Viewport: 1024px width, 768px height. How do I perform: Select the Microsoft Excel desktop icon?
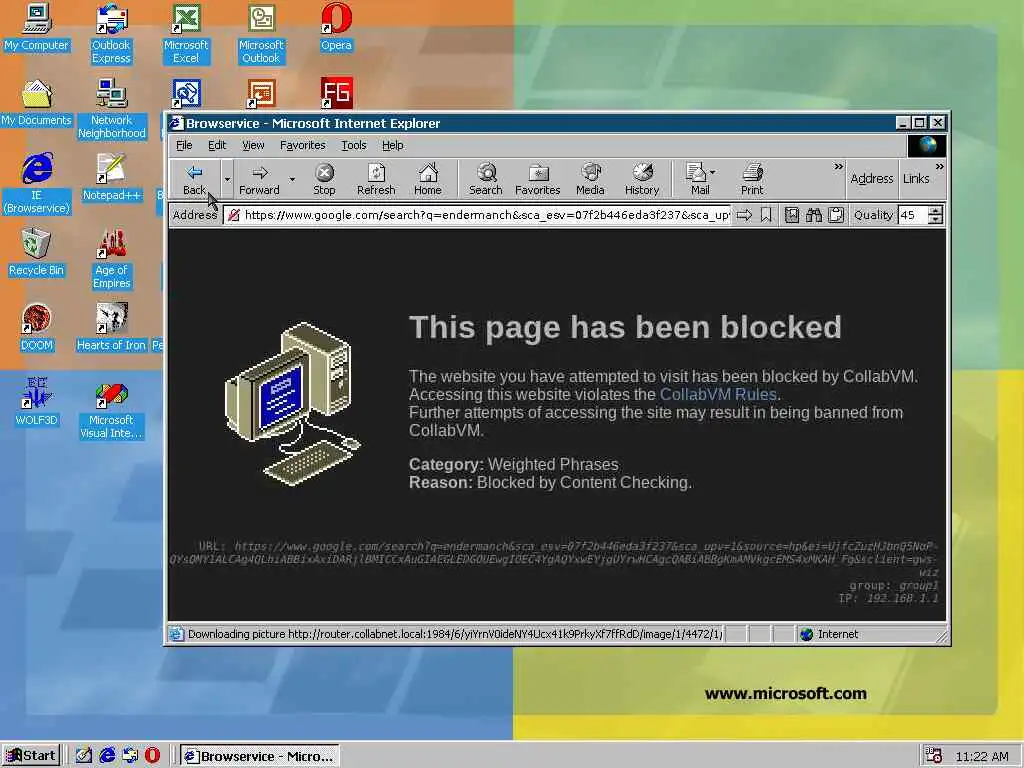(186, 33)
